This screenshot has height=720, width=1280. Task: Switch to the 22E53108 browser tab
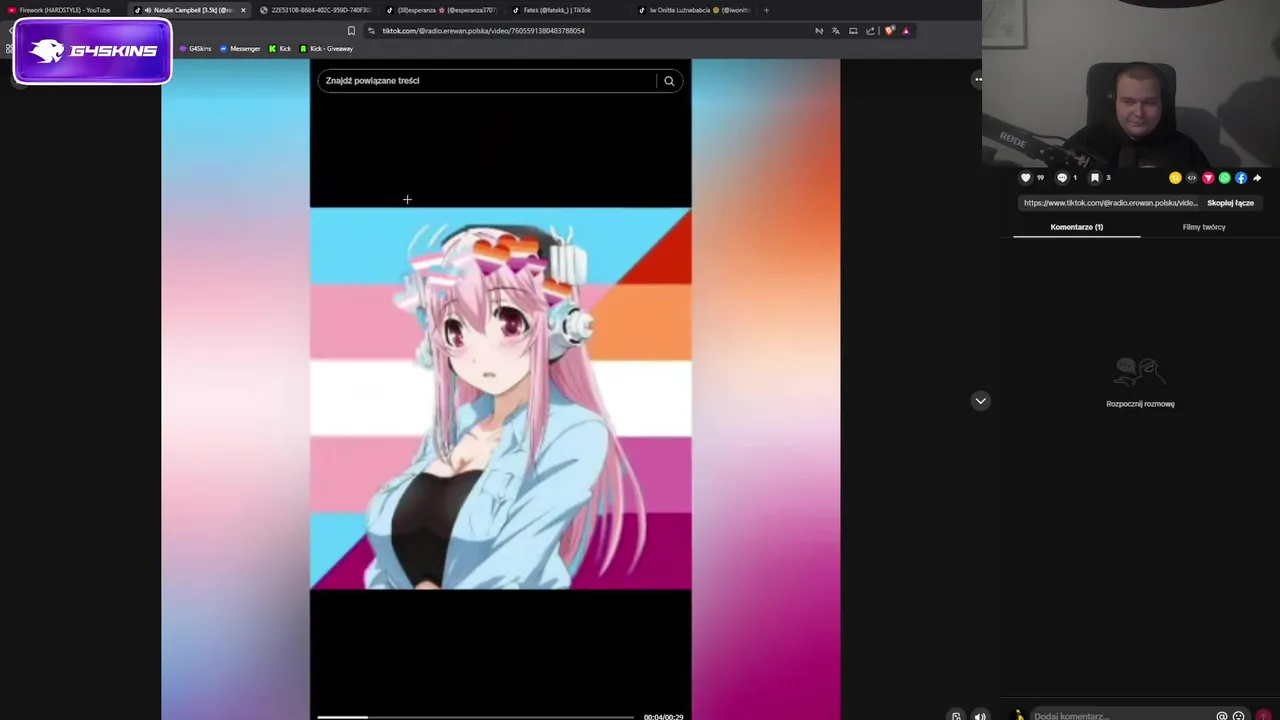pos(315,10)
